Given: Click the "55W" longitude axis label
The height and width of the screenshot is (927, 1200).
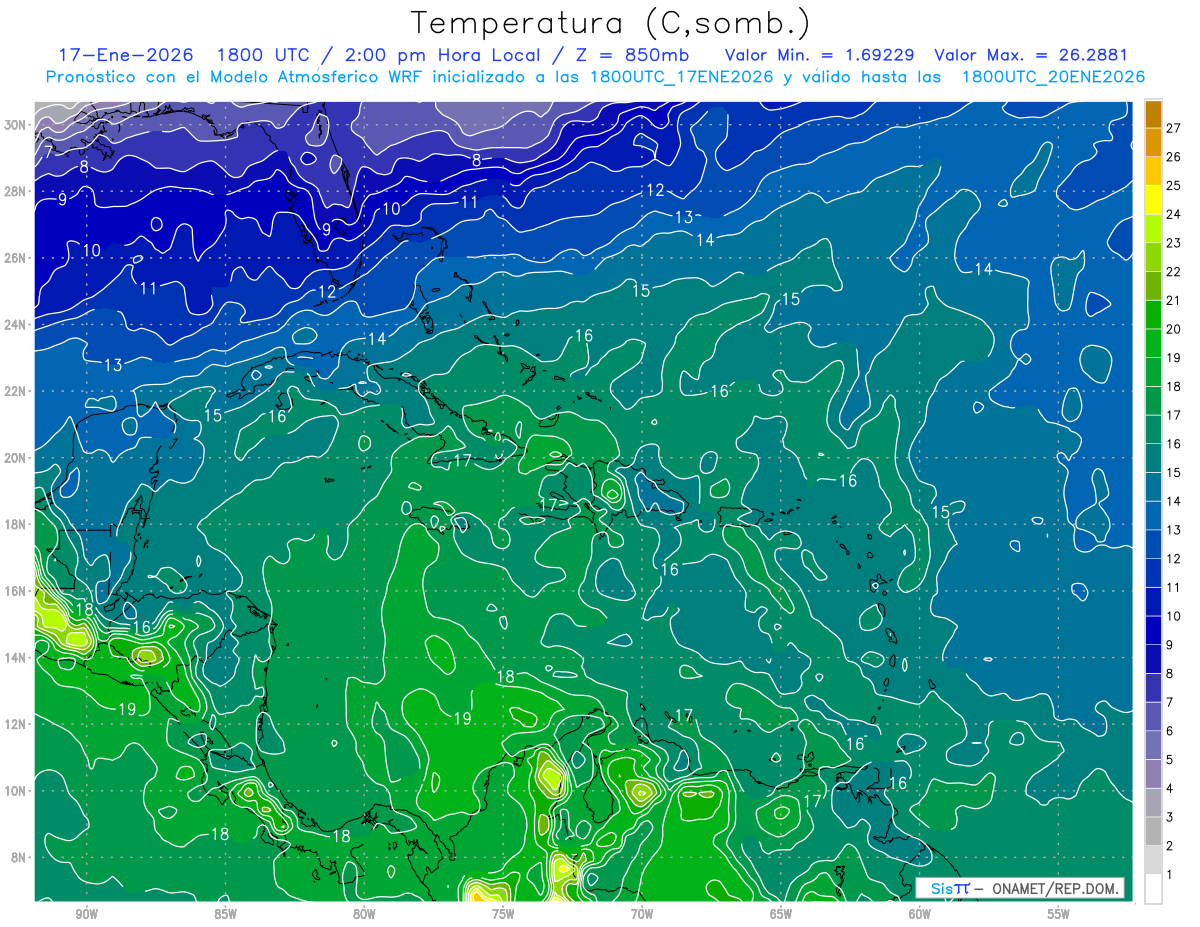Looking at the screenshot, I should click(1059, 914).
